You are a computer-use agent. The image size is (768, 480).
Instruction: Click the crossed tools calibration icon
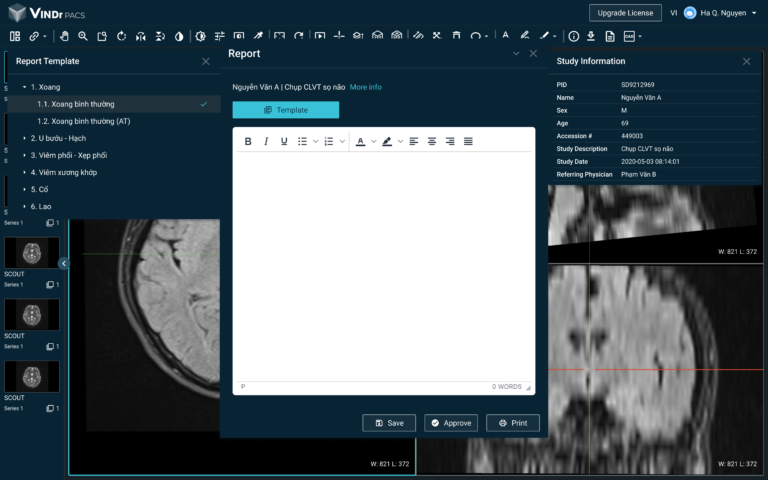click(x=437, y=36)
